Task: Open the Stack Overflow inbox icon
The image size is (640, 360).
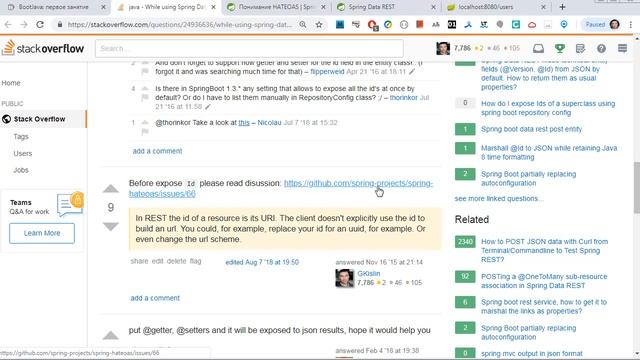Action: click(x=538, y=49)
